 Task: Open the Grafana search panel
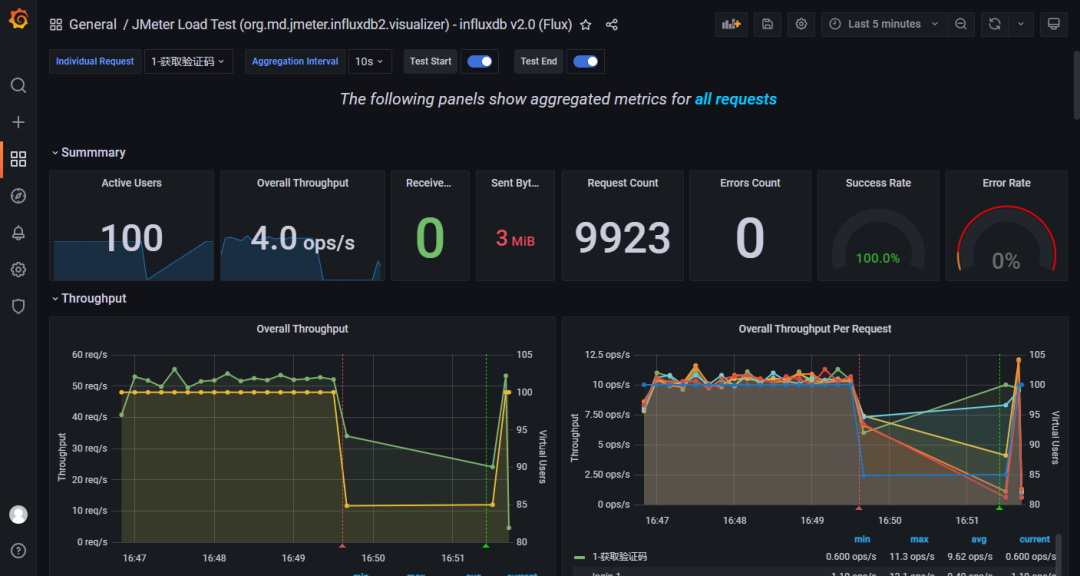tap(18, 85)
